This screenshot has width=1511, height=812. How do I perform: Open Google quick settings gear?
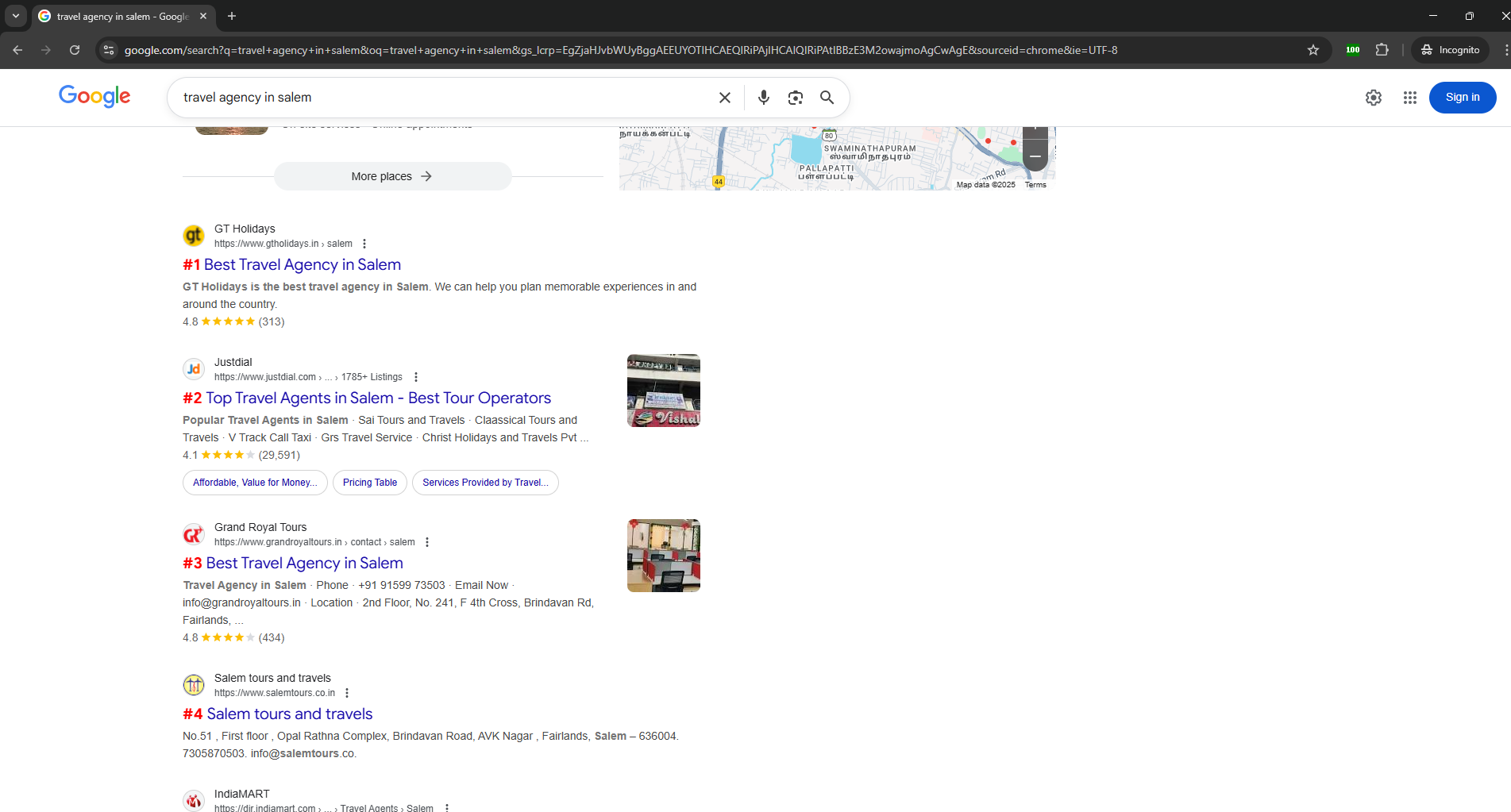pyautogui.click(x=1373, y=98)
